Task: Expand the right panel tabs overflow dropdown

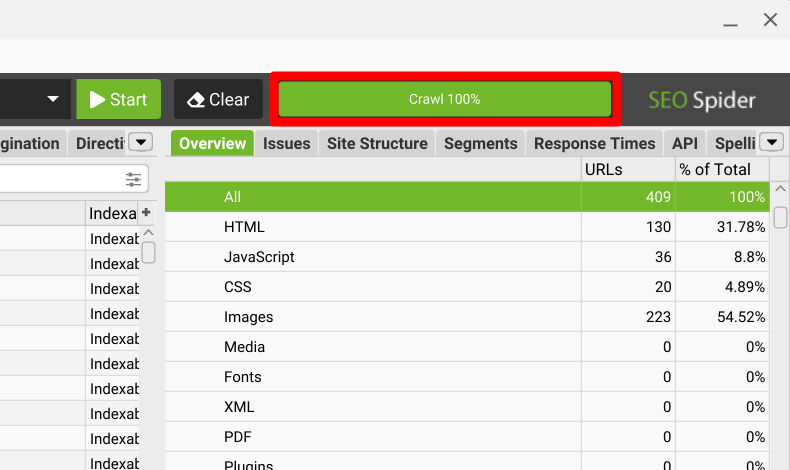Action: point(771,143)
